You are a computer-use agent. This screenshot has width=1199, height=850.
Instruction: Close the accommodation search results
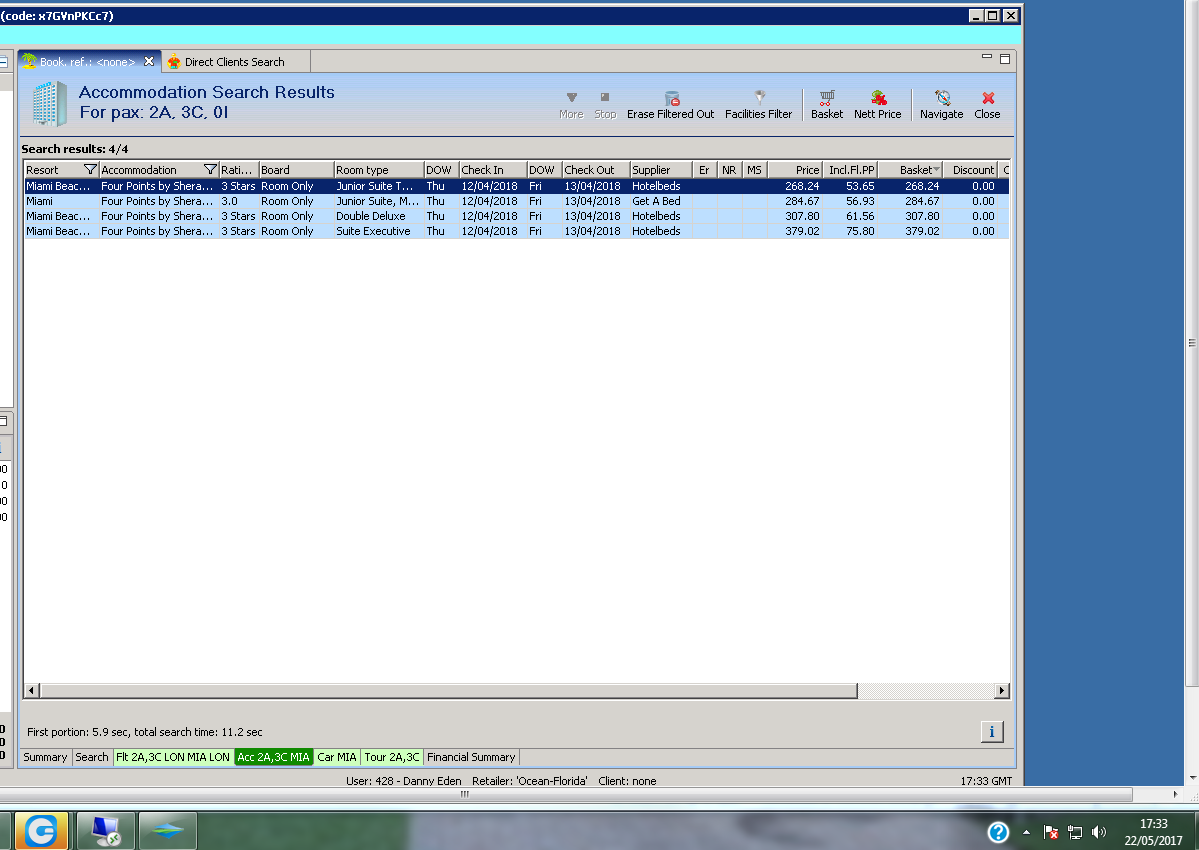[x=987, y=105]
